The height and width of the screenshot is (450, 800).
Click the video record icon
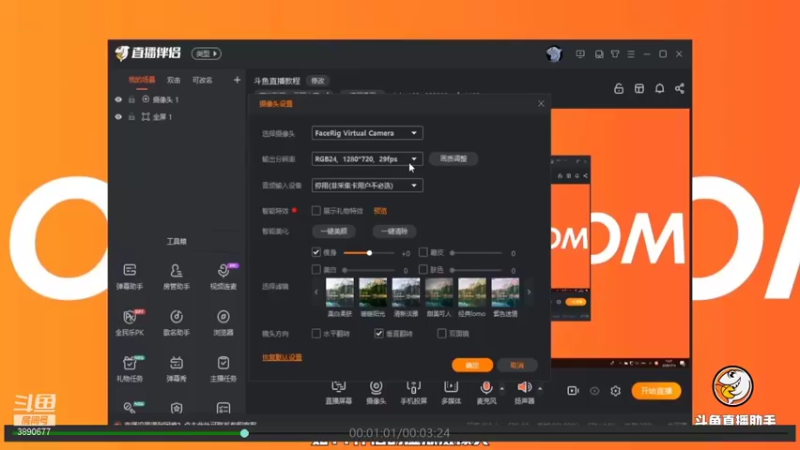(573, 391)
